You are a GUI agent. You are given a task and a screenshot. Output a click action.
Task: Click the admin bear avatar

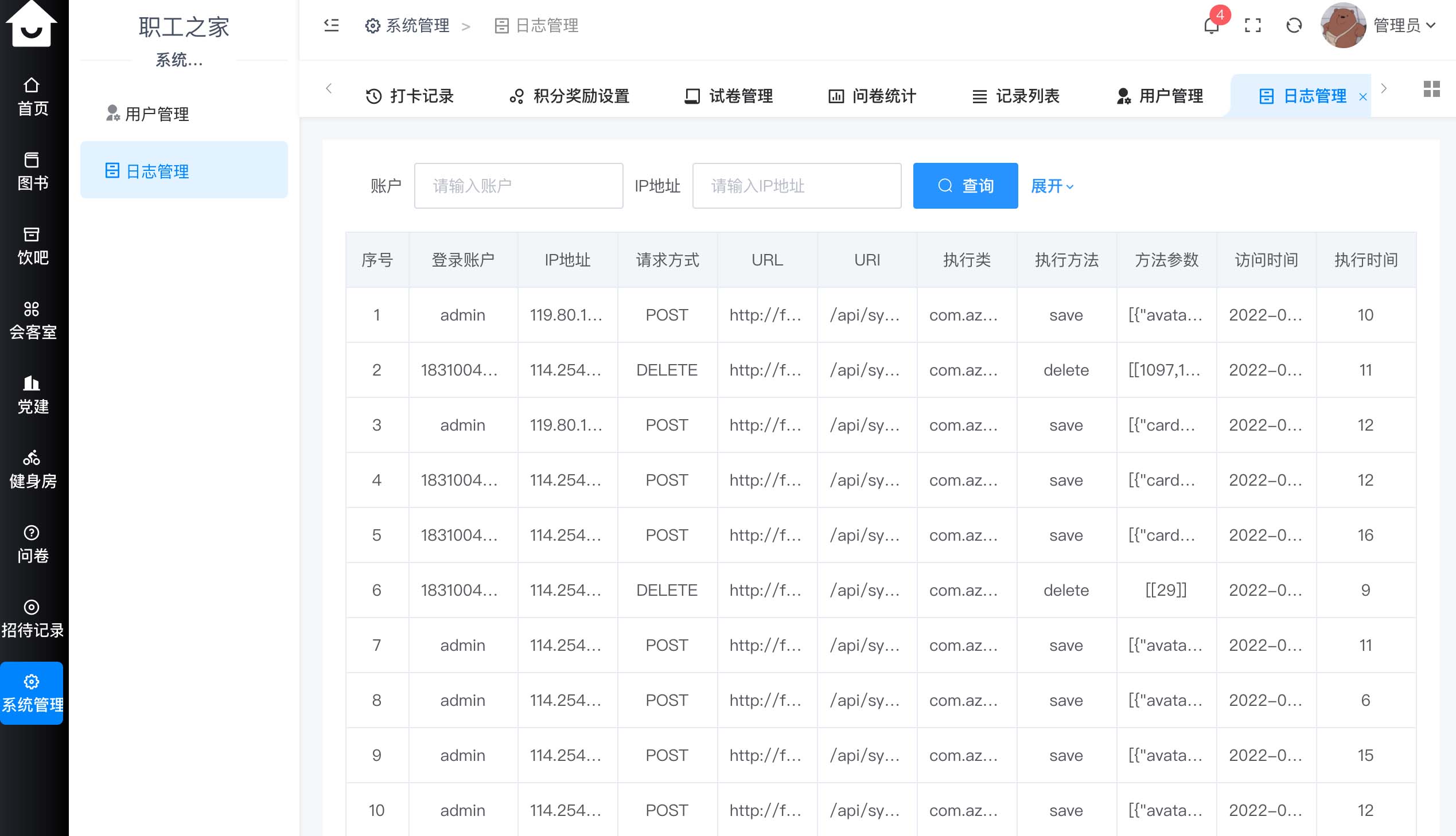tap(1343, 25)
